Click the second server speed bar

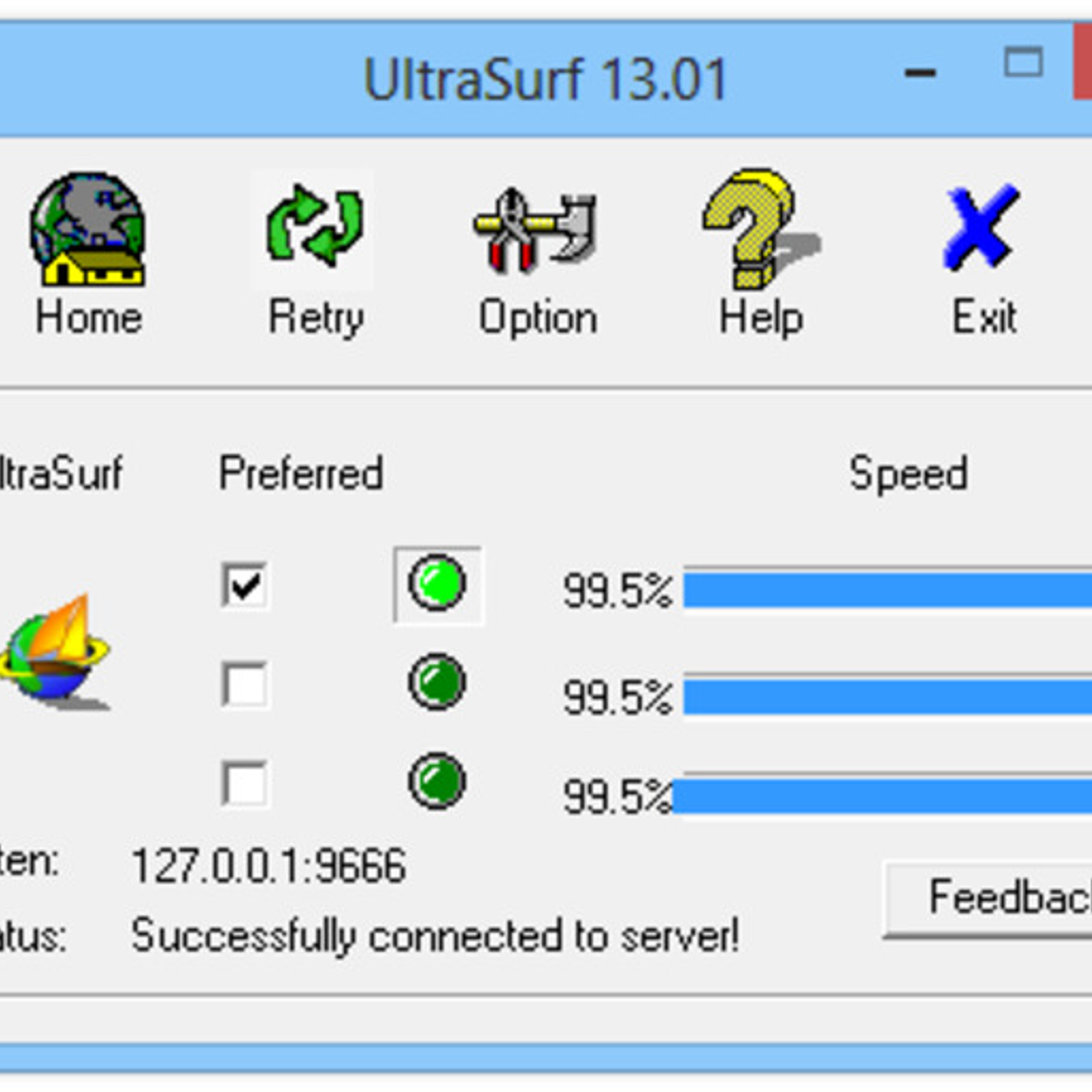(x=887, y=696)
